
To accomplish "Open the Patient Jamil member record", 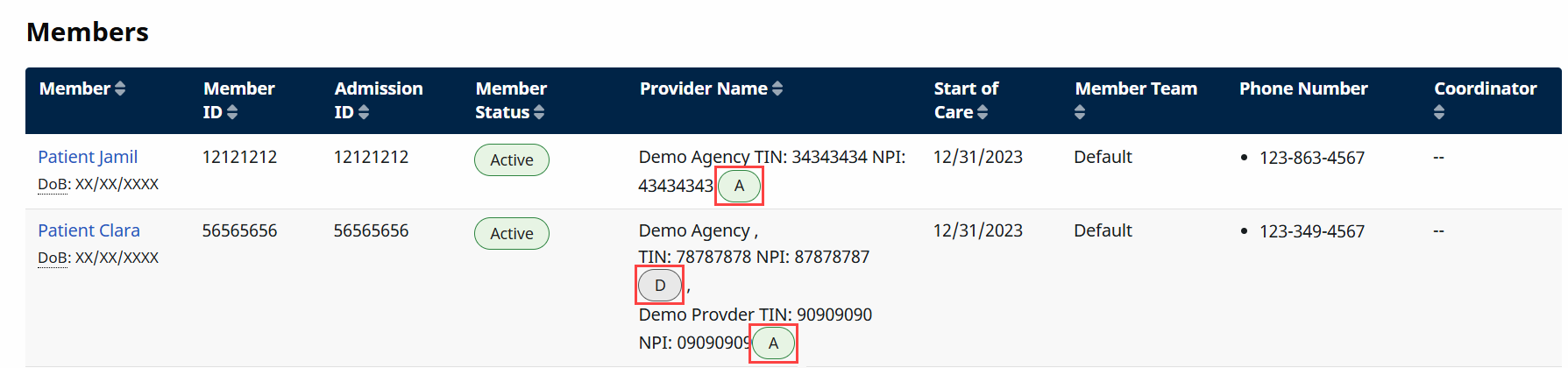I will pyautogui.click(x=88, y=157).
